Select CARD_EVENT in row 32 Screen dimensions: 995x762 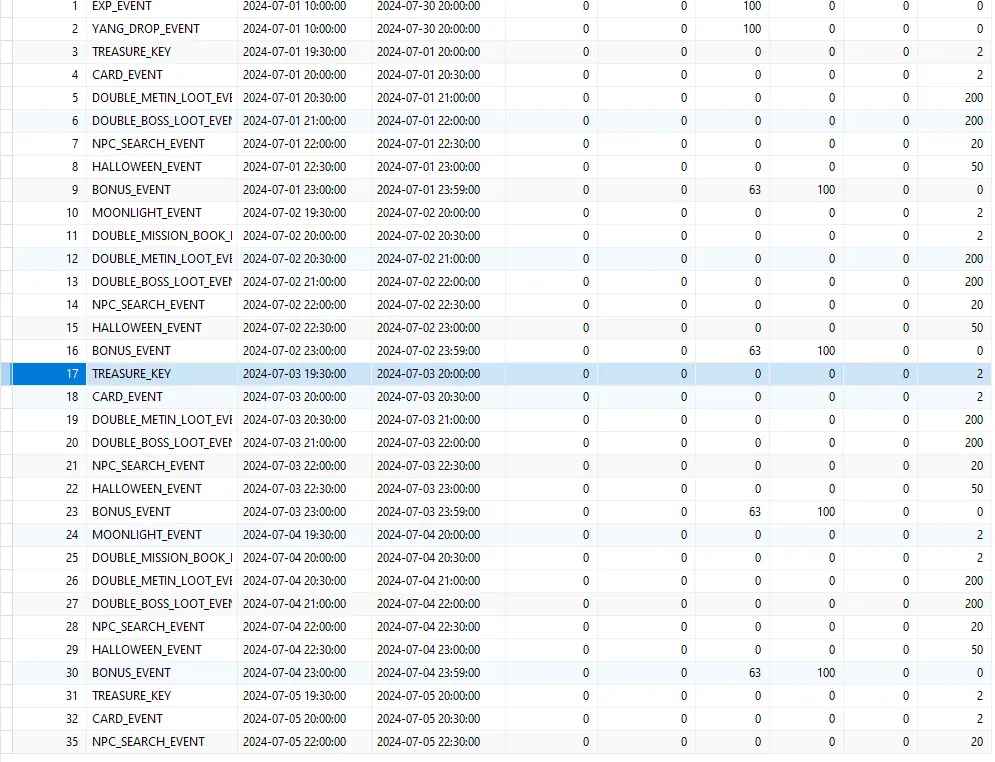(127, 719)
